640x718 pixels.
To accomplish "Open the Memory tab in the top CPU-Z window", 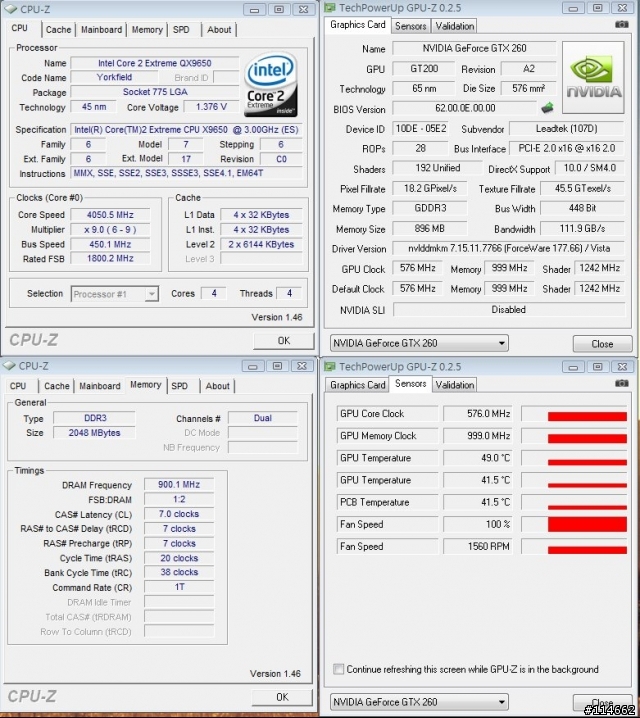I will (147, 30).
